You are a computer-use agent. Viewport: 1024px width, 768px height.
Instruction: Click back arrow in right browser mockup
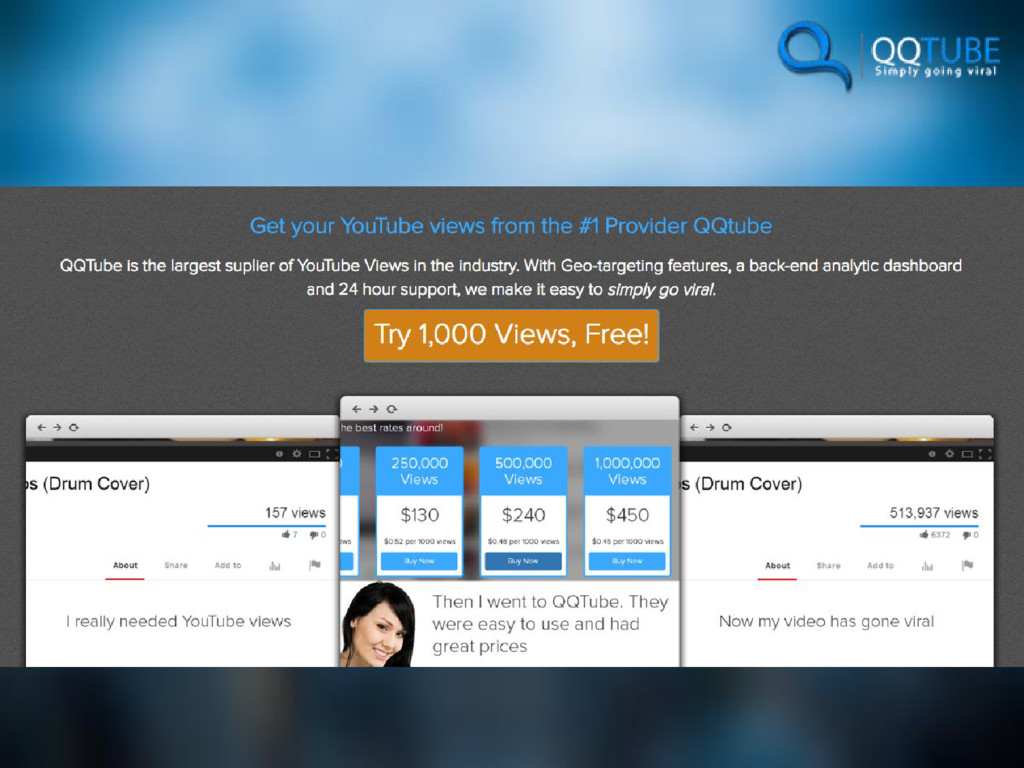[694, 427]
